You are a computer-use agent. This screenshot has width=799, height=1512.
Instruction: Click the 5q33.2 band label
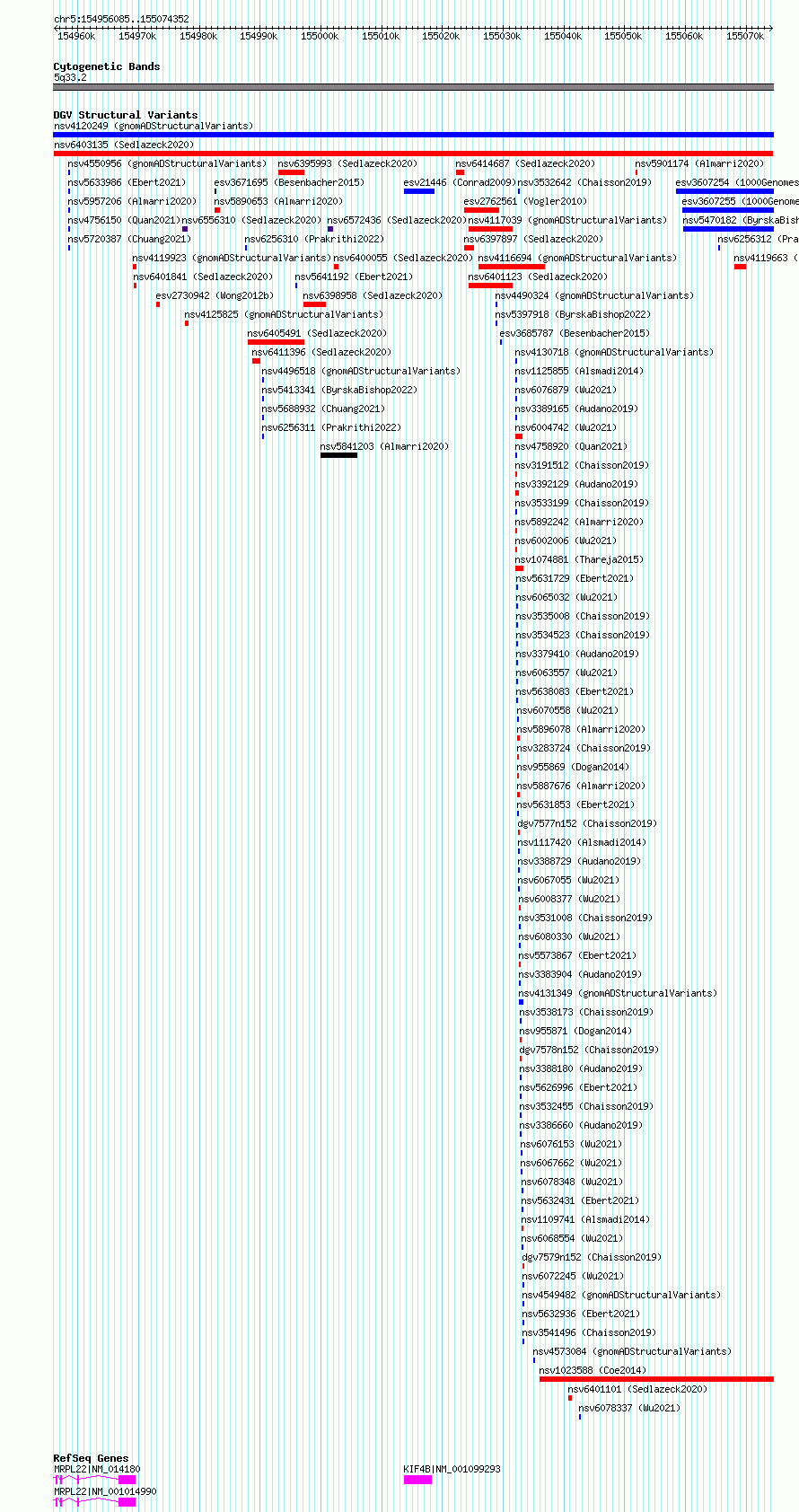coord(70,77)
